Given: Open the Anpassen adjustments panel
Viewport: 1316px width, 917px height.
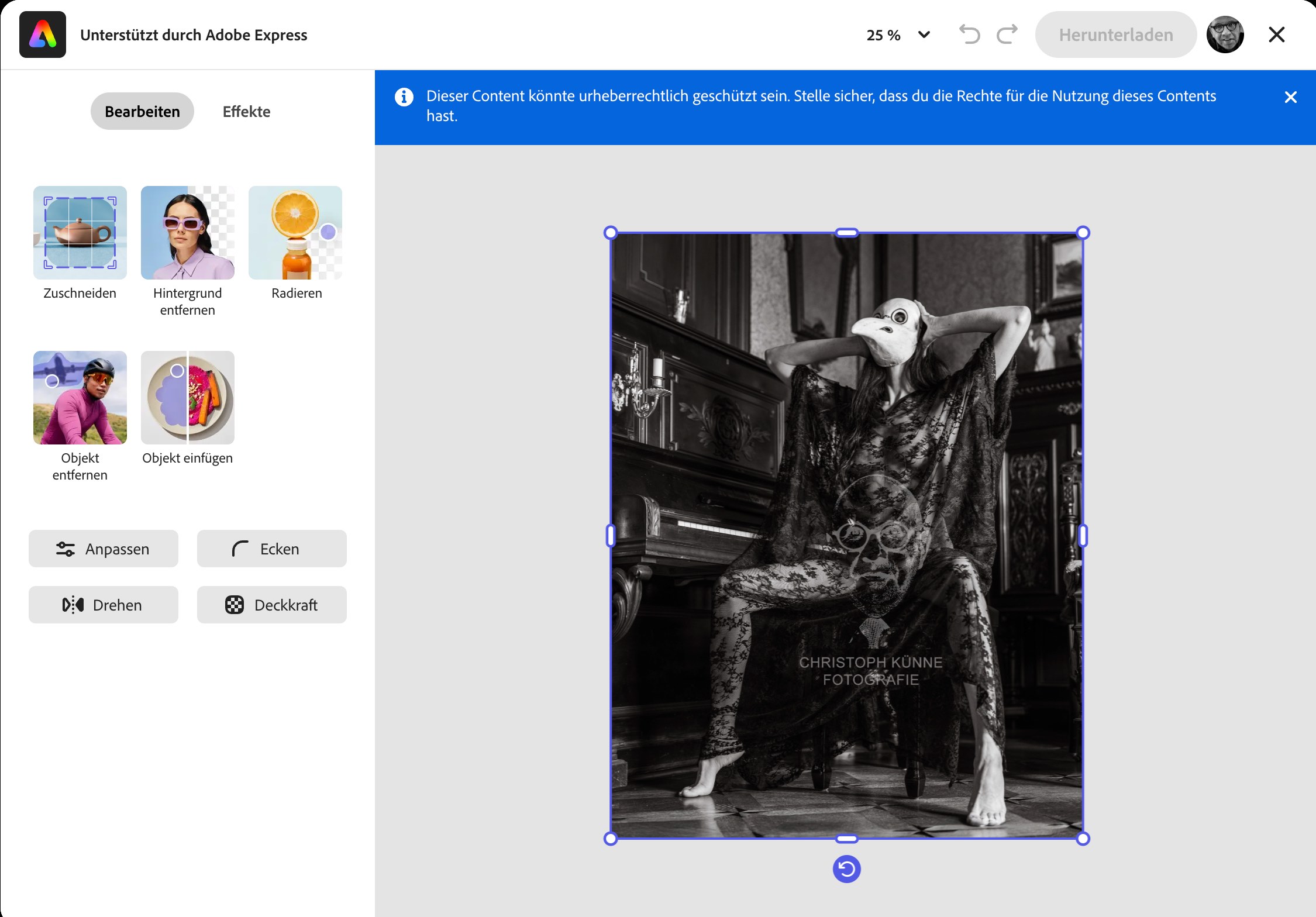Looking at the screenshot, I should pyautogui.click(x=104, y=549).
